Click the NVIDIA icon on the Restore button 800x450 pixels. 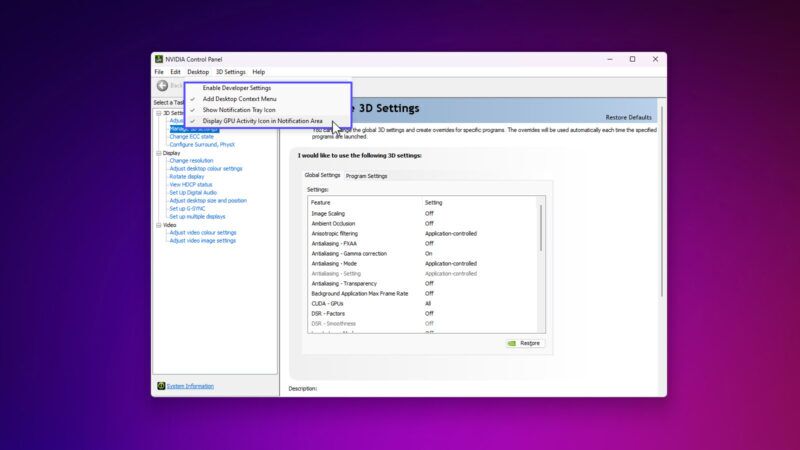pyautogui.click(x=513, y=343)
